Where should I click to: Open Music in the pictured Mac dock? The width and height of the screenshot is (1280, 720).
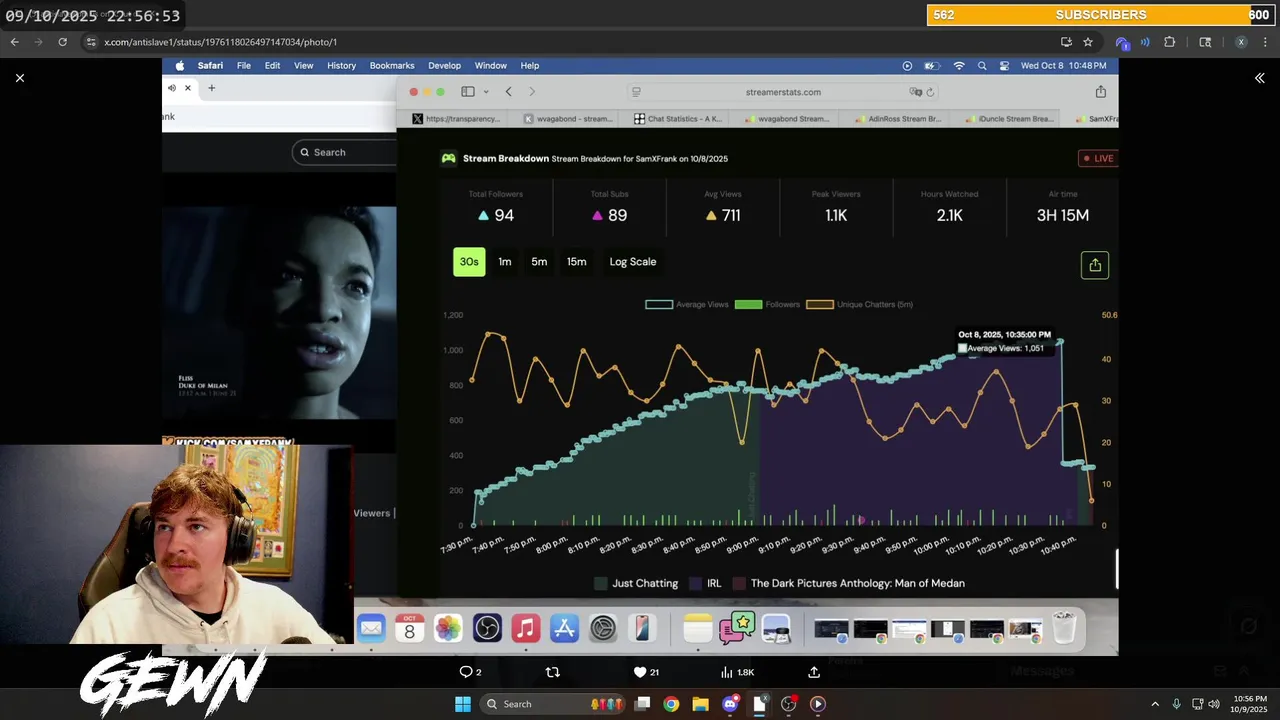tap(525, 628)
